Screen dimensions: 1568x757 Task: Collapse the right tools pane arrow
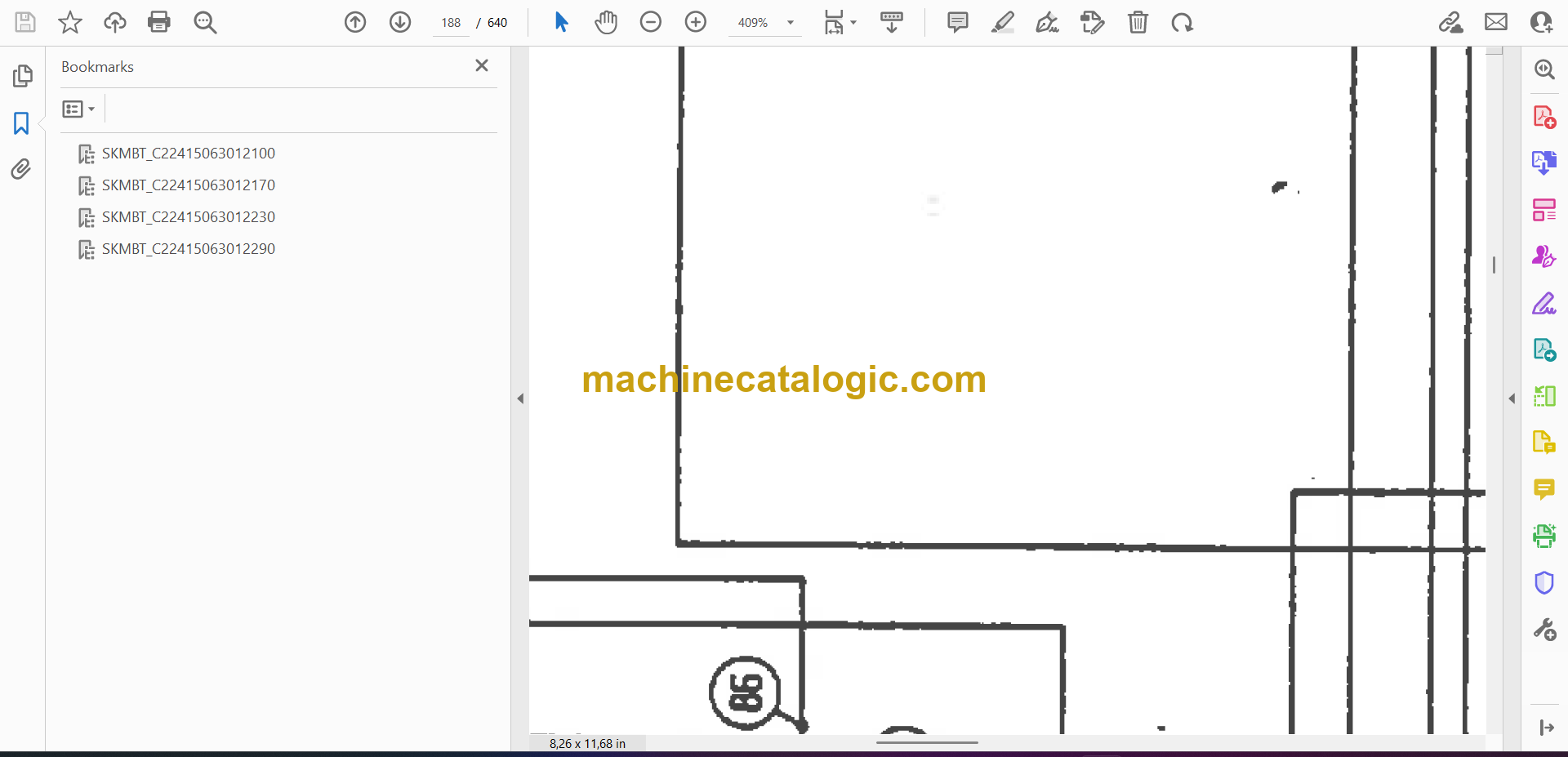(1512, 399)
